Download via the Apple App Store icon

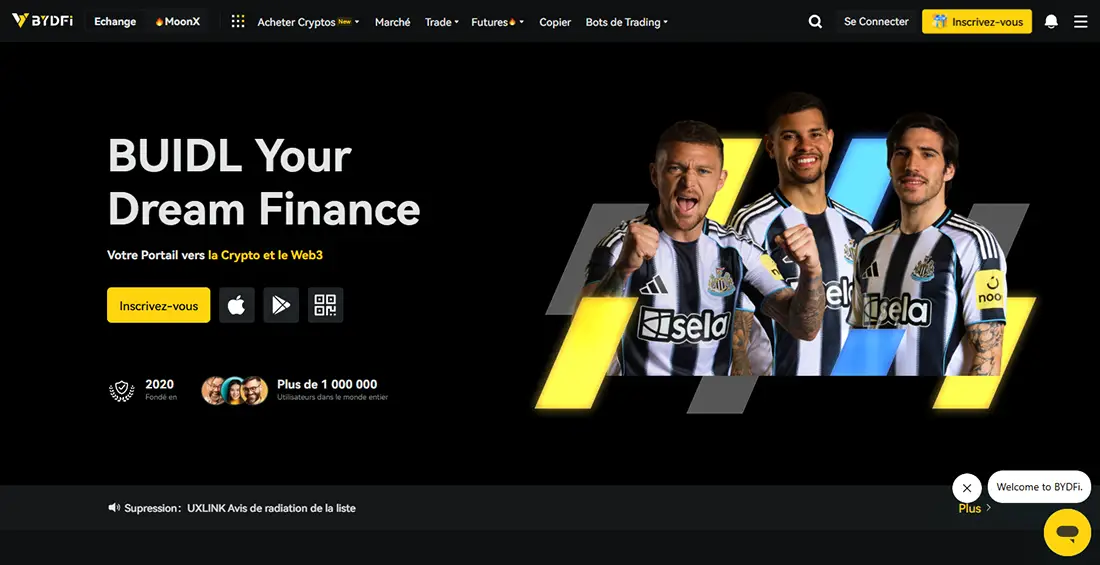click(236, 305)
